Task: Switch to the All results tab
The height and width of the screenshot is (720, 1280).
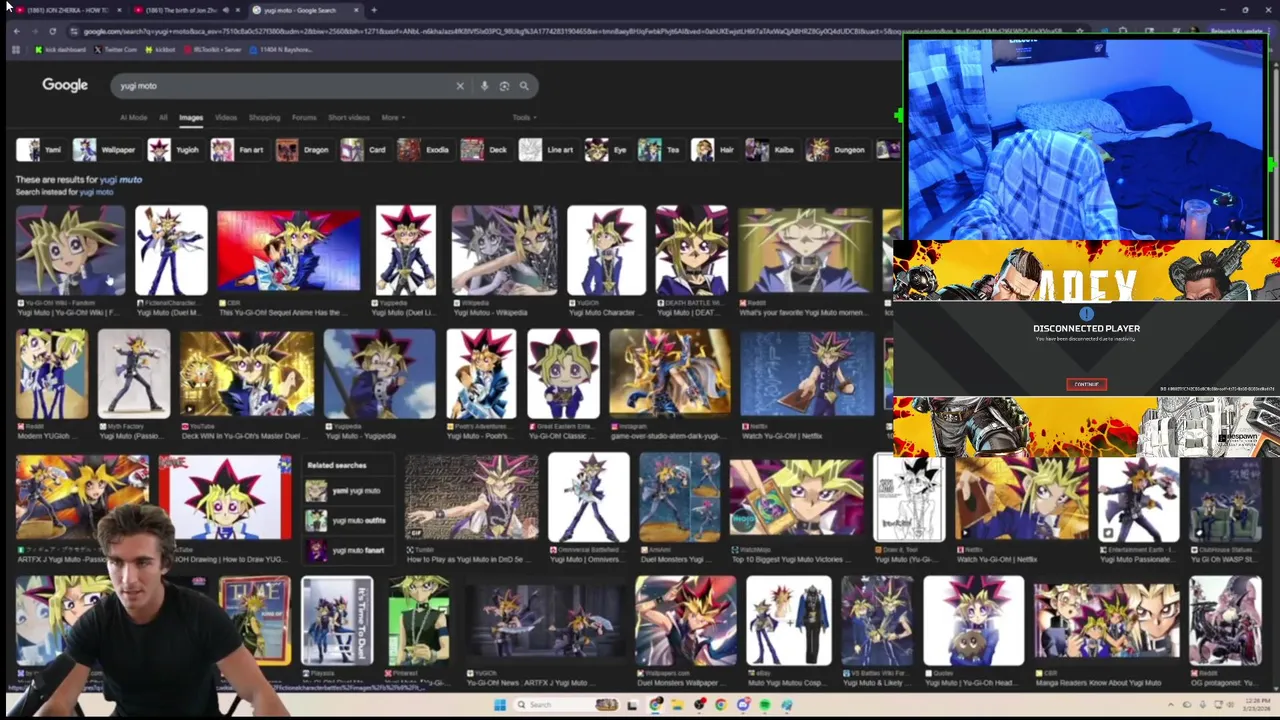Action: coord(163,118)
